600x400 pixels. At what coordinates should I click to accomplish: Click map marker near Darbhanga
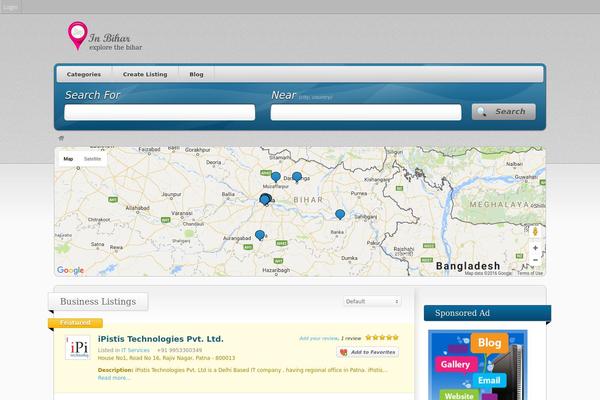point(296,177)
